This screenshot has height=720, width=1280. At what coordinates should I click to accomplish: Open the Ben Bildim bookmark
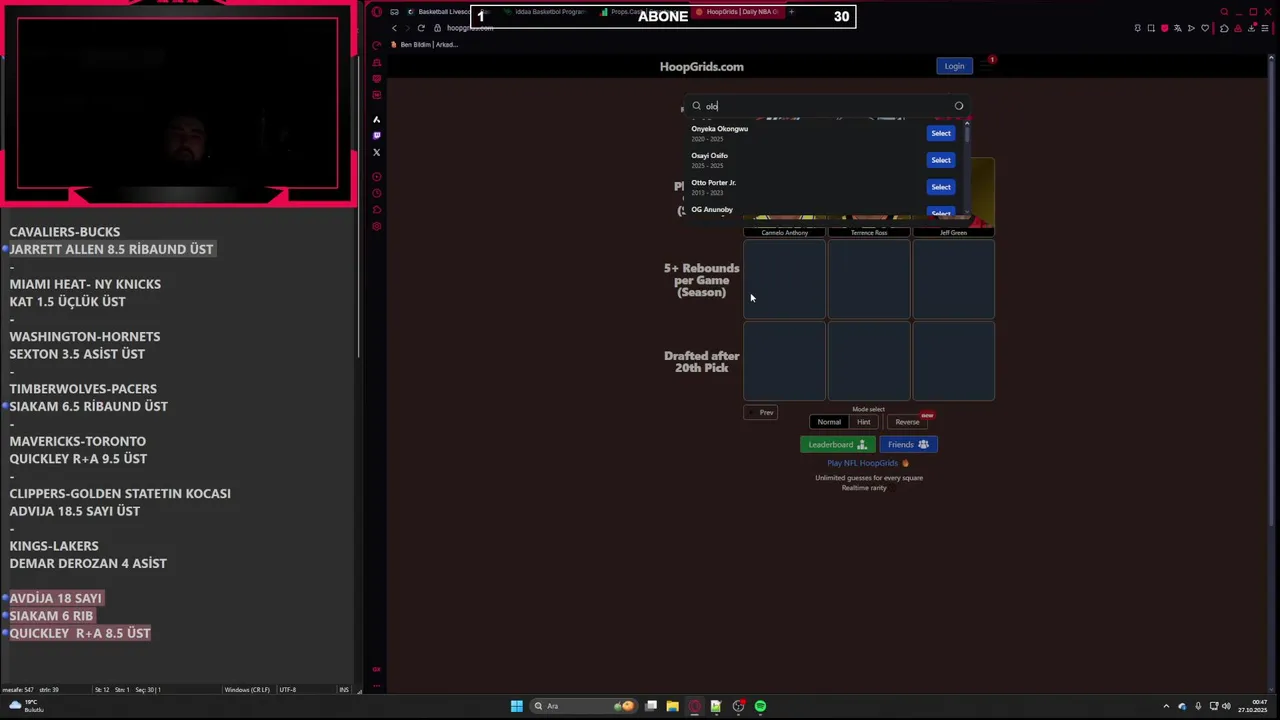click(424, 44)
